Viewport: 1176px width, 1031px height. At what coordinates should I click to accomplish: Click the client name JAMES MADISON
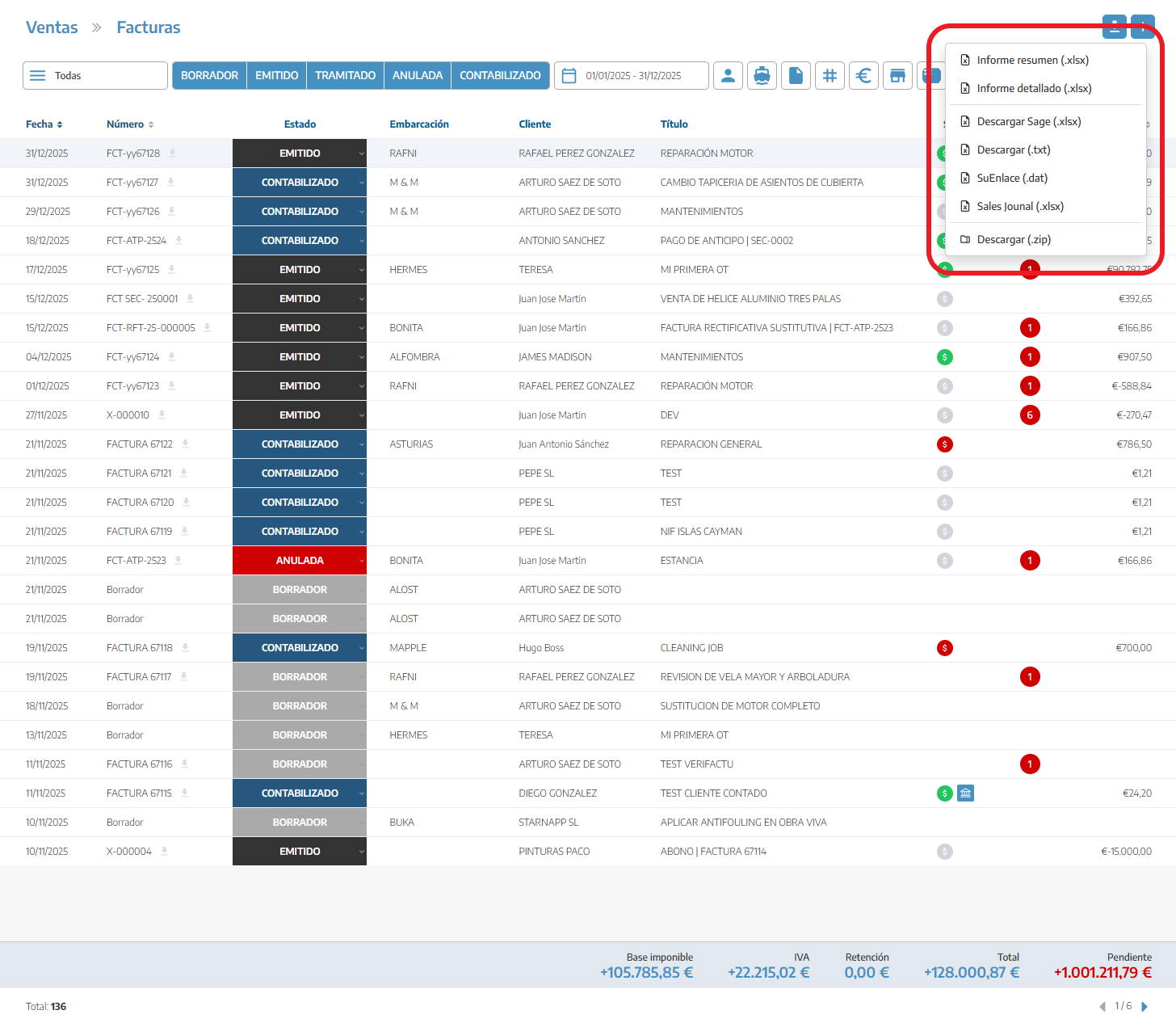(x=555, y=357)
